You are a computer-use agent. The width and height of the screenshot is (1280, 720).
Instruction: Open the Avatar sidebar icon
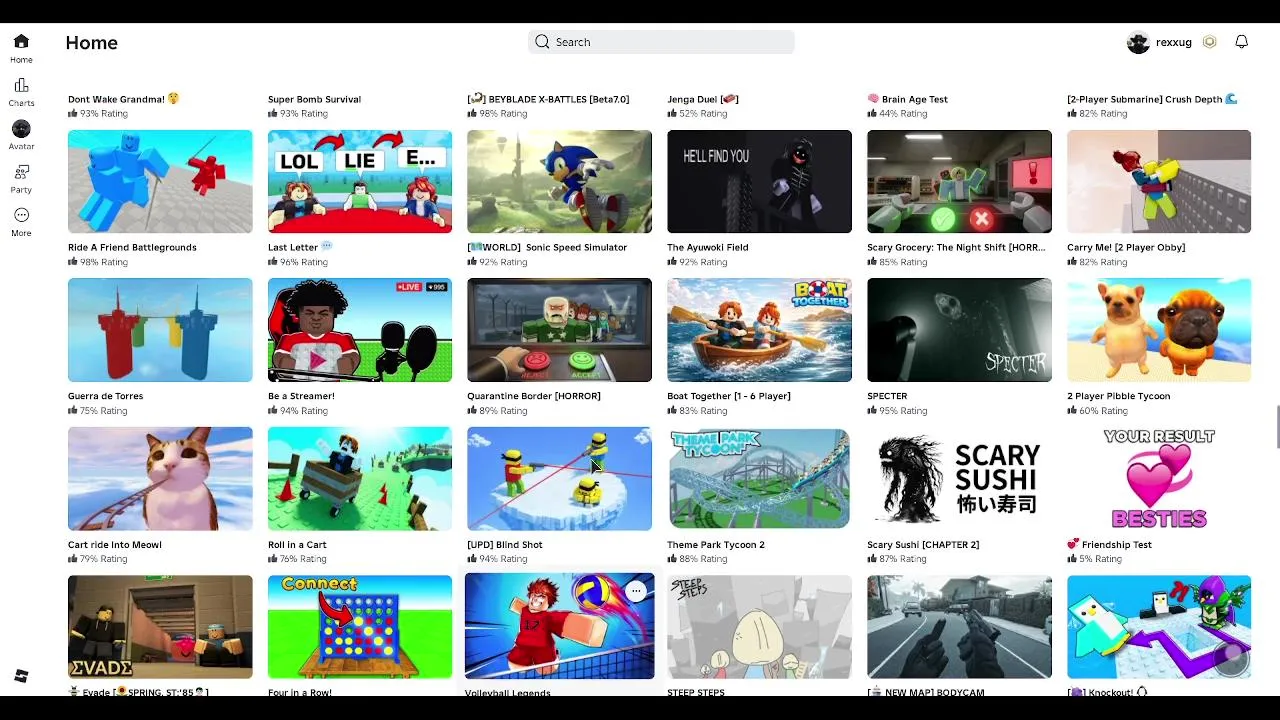[21, 129]
